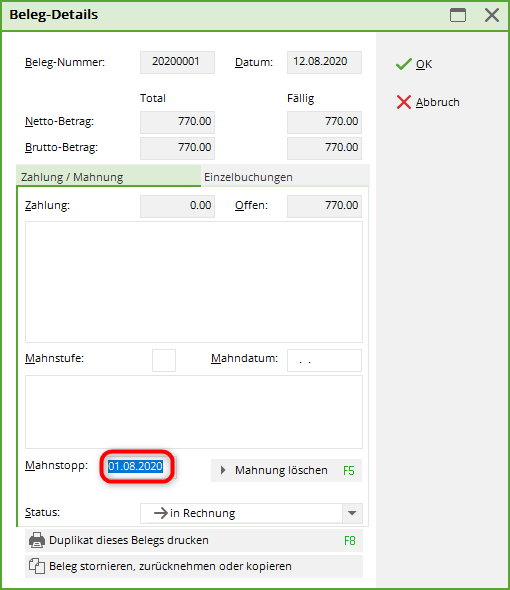Screen dimensions: 510x590
Task: Open the Status dropdown arrow
Action: (352, 513)
